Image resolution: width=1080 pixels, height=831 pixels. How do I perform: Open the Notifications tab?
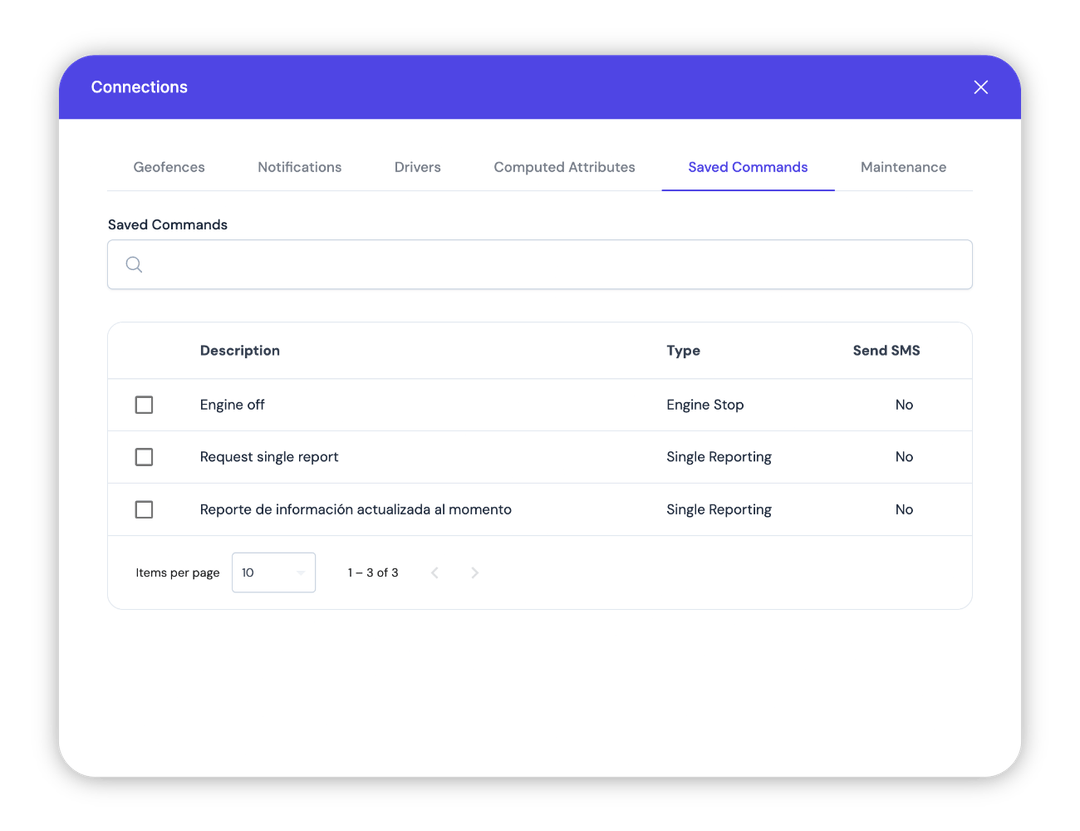tap(299, 167)
